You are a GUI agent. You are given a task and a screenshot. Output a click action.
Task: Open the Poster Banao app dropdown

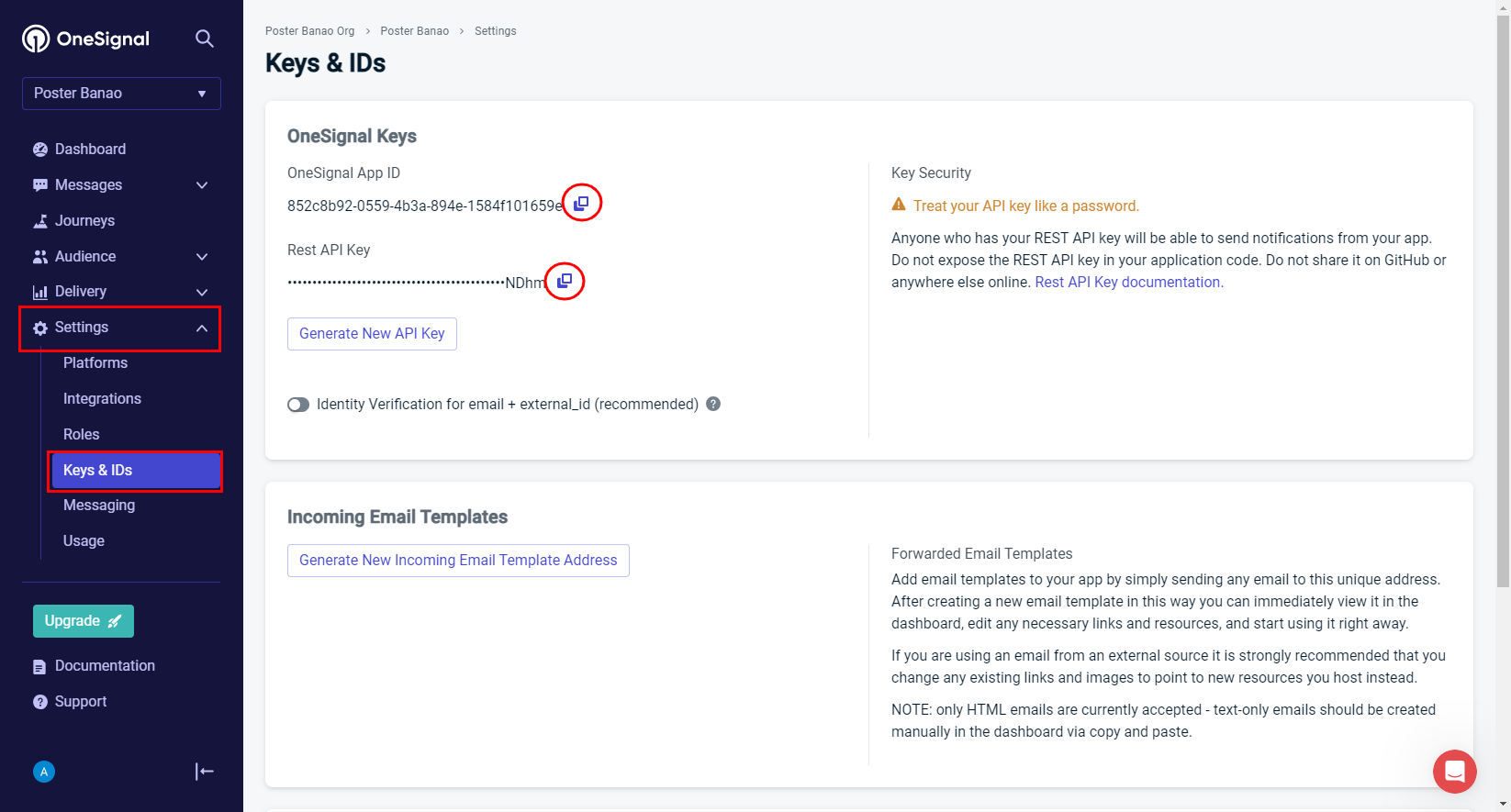(121, 94)
